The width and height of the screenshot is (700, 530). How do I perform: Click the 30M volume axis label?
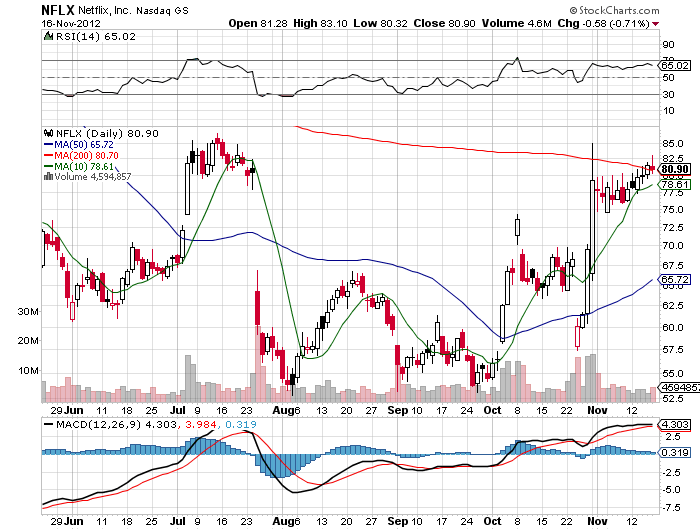point(28,312)
